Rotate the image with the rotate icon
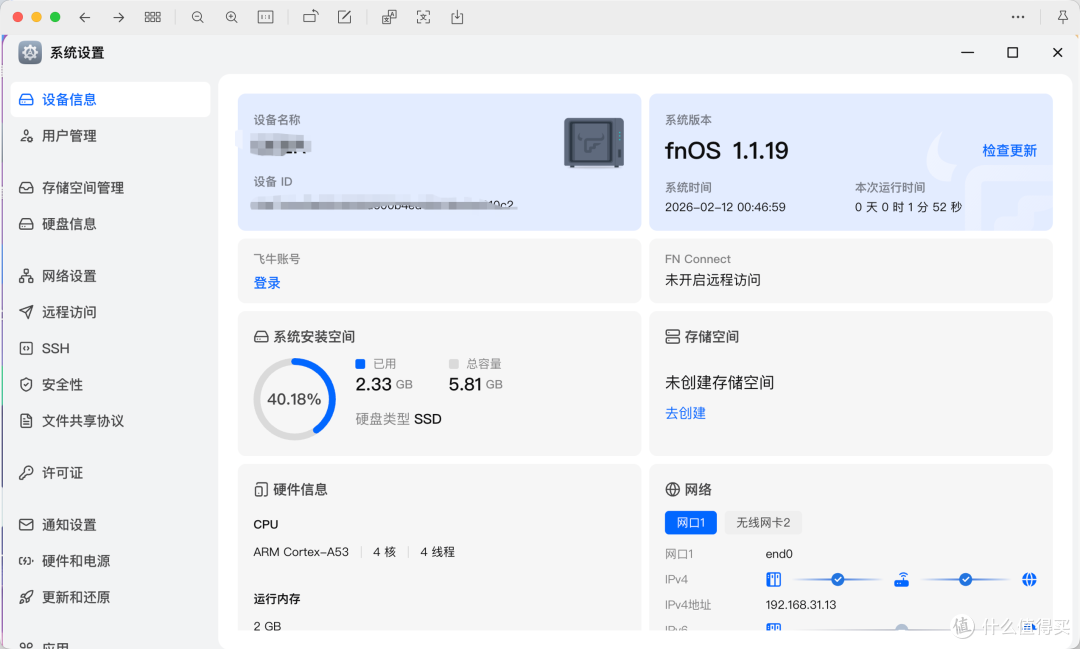The width and height of the screenshot is (1080, 649). pyautogui.click(x=311, y=17)
